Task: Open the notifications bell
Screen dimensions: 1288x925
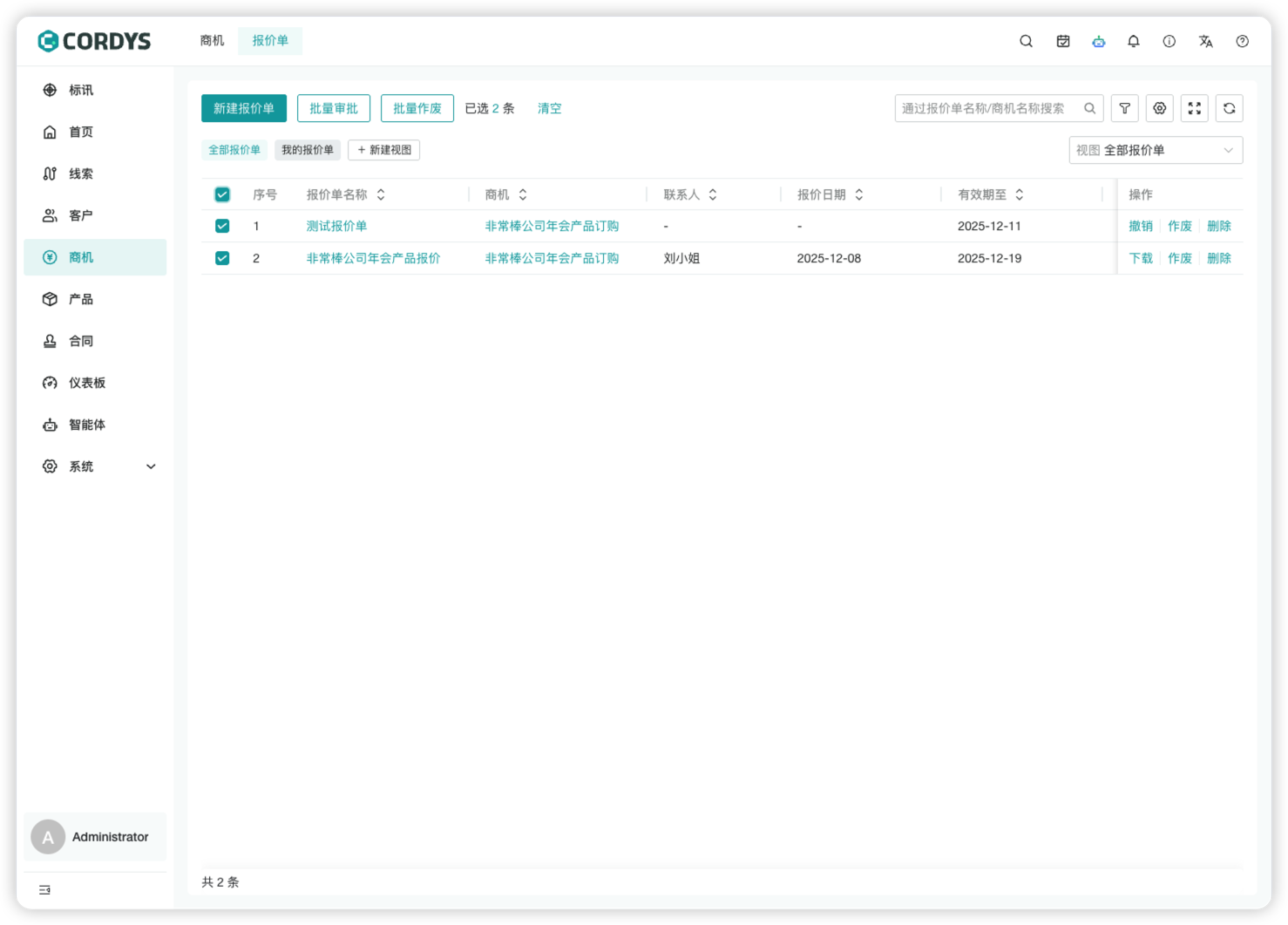Action: [x=1133, y=41]
